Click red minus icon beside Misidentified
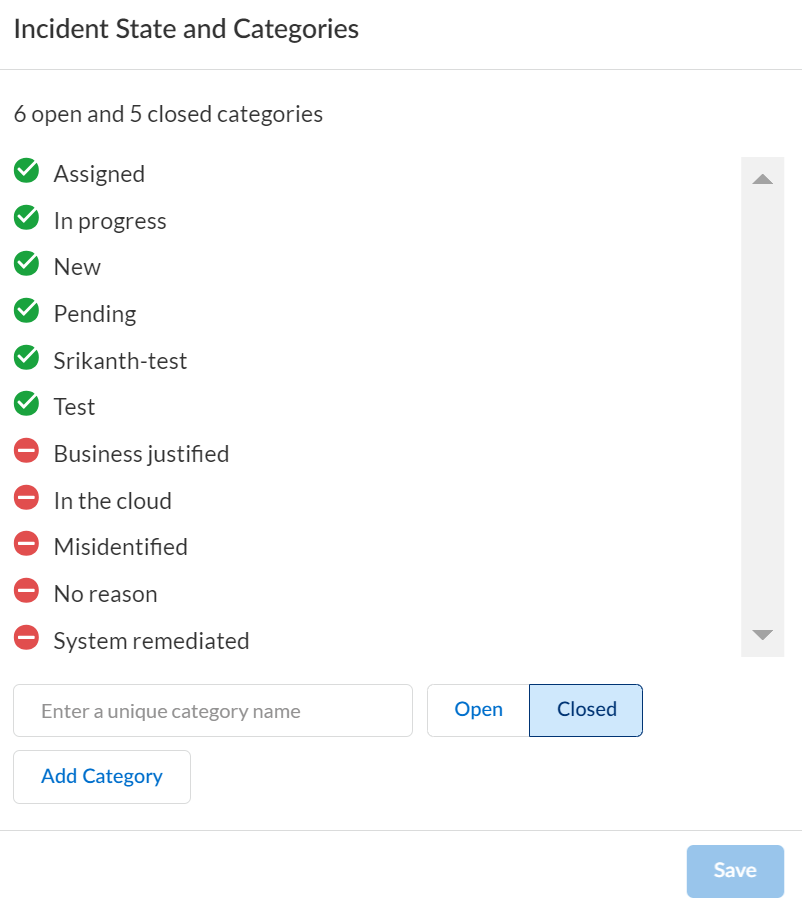This screenshot has width=802, height=908. (x=26, y=544)
